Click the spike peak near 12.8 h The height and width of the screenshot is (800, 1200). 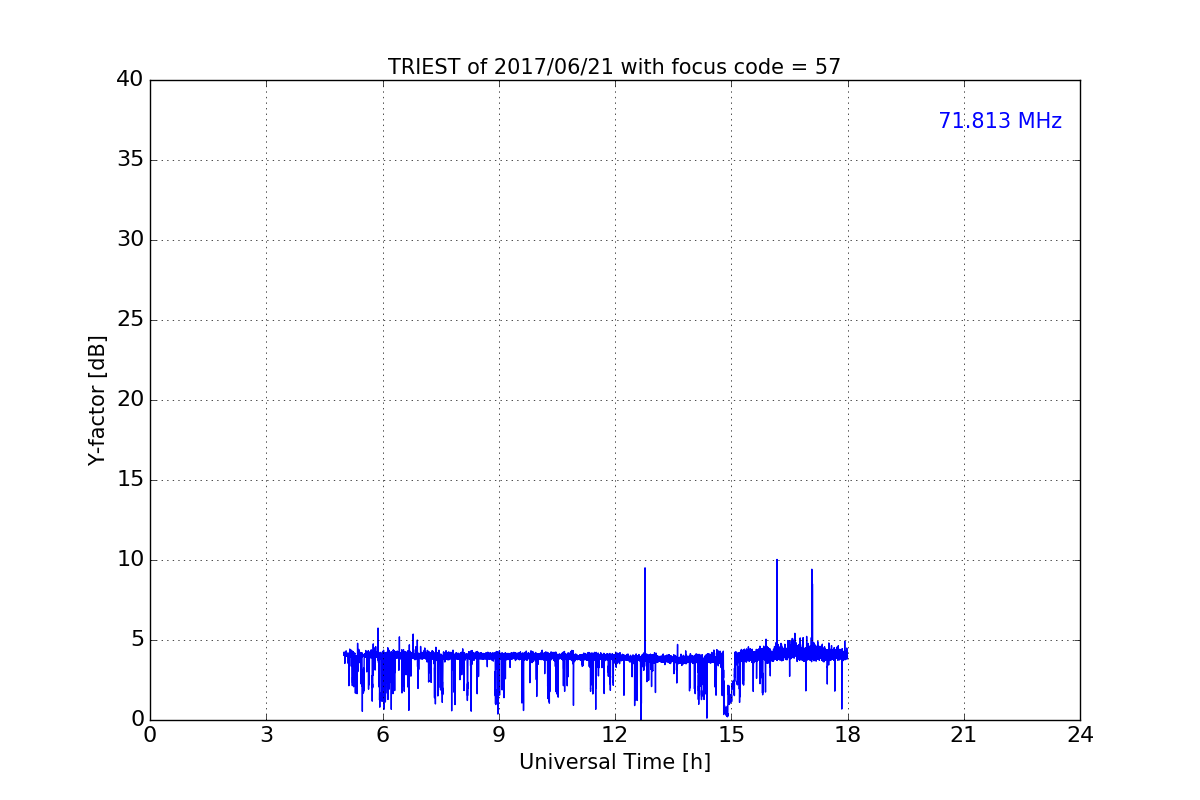[x=645, y=569]
